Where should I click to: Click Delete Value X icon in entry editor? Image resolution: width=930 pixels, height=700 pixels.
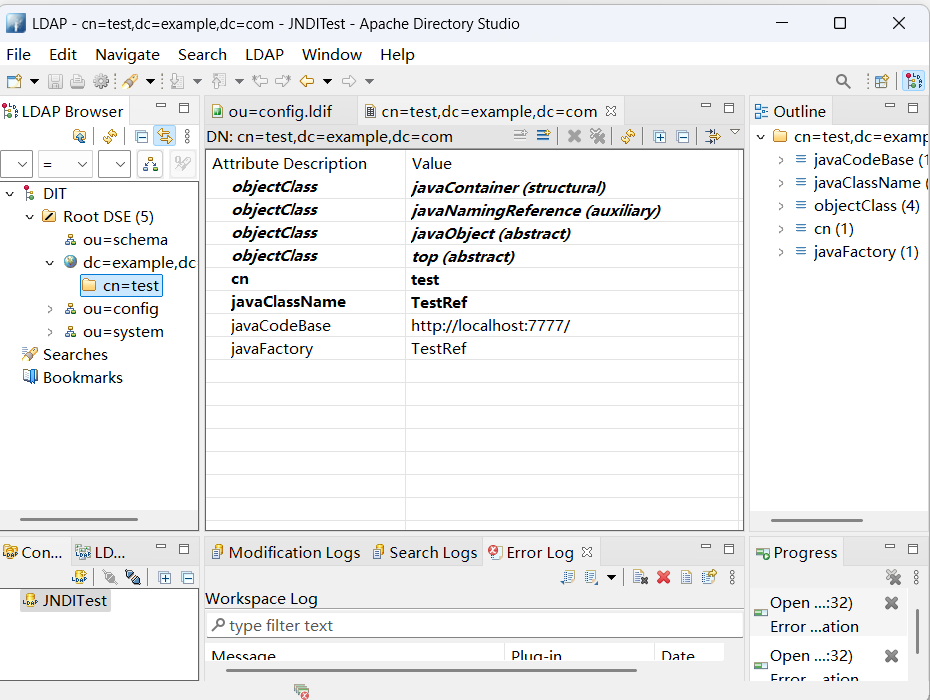(574, 136)
